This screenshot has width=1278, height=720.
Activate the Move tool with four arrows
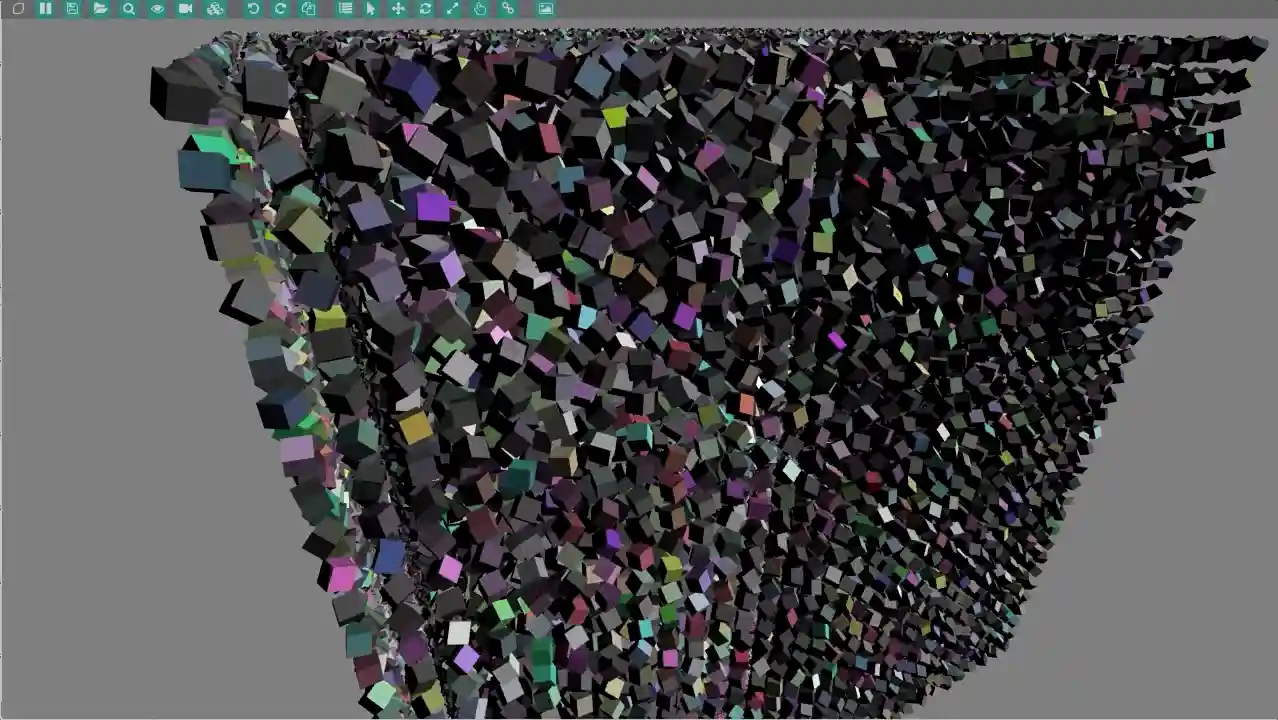398,9
